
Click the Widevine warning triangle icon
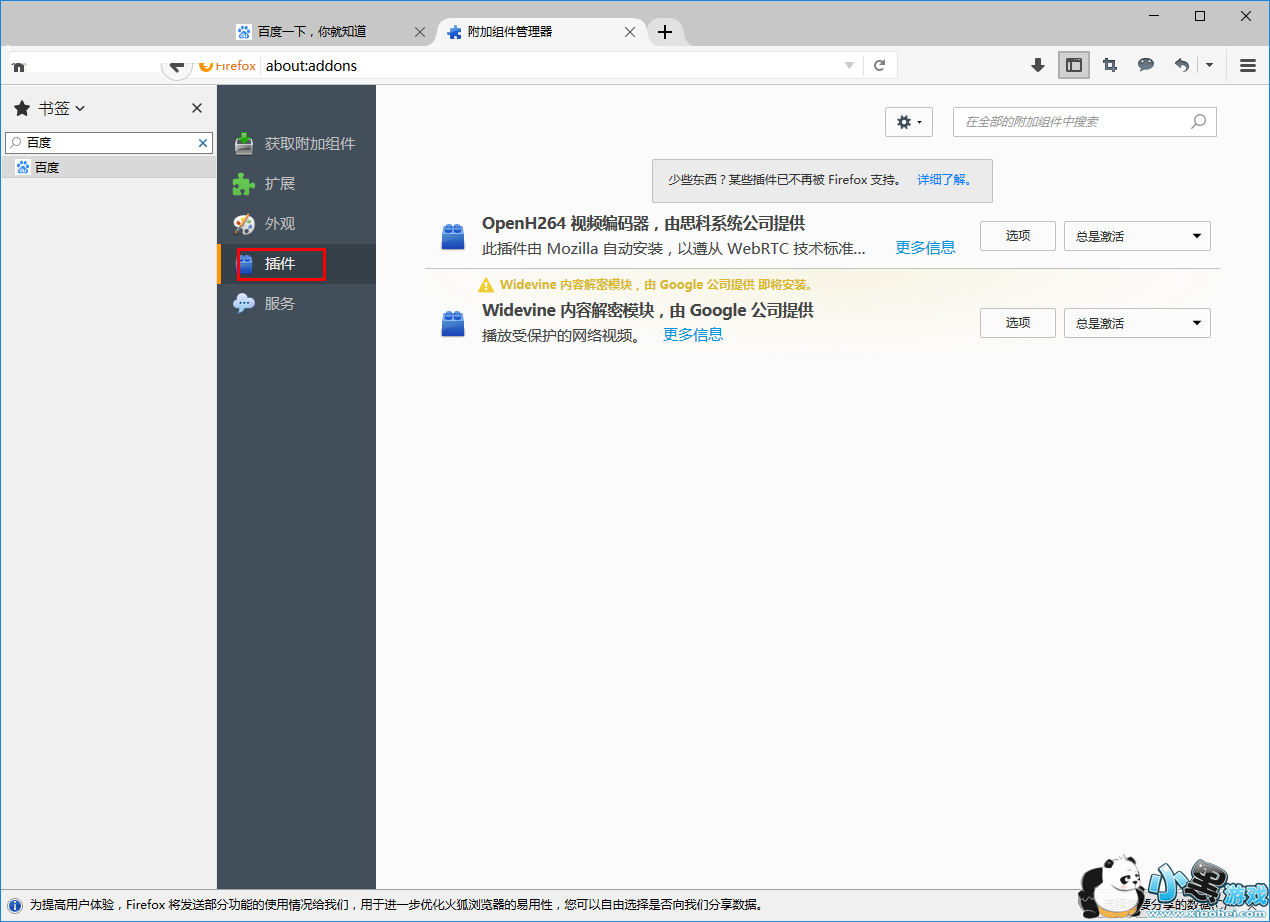(486, 285)
